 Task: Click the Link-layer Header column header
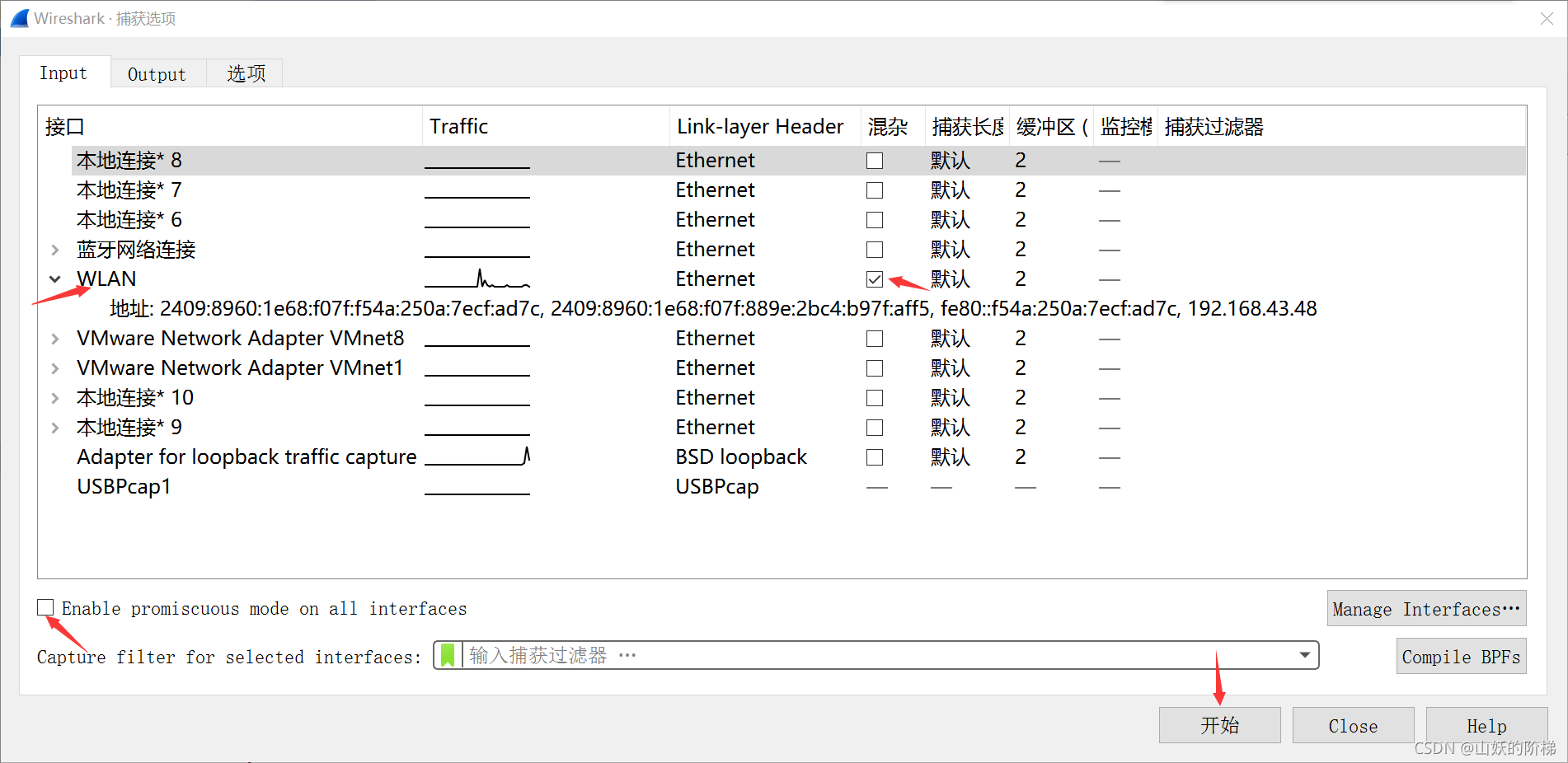[765, 127]
